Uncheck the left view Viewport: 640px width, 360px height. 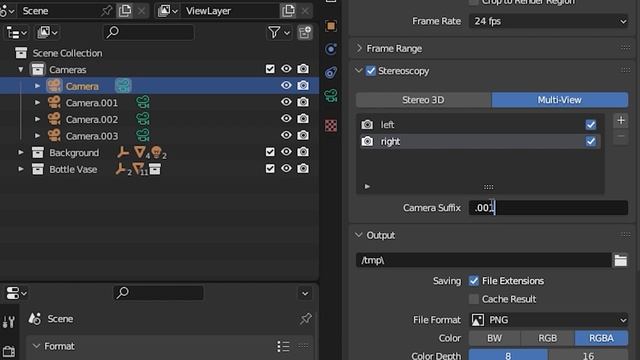(x=591, y=125)
